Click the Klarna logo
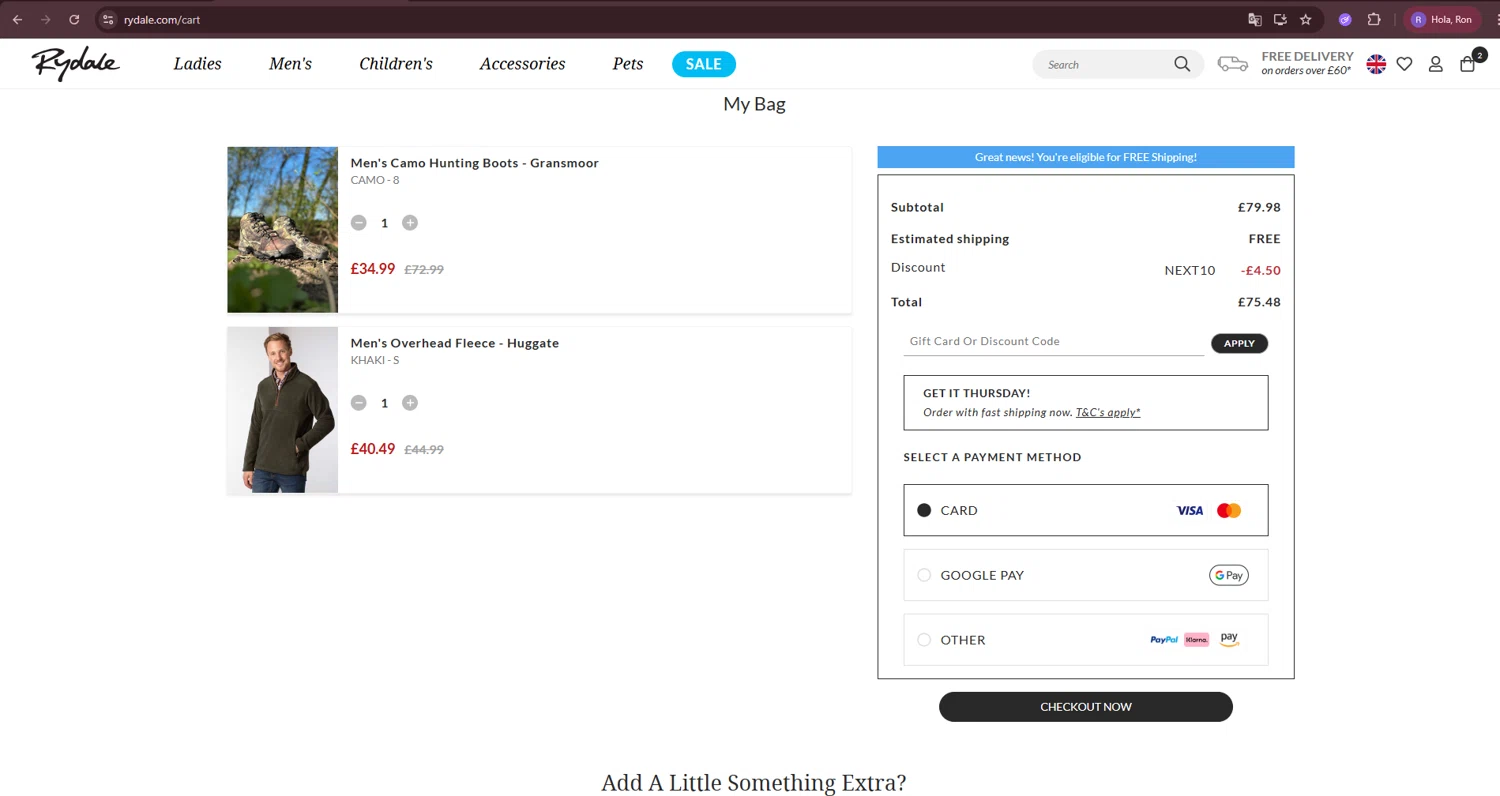Image resolution: width=1500 pixels, height=796 pixels. 1197,640
